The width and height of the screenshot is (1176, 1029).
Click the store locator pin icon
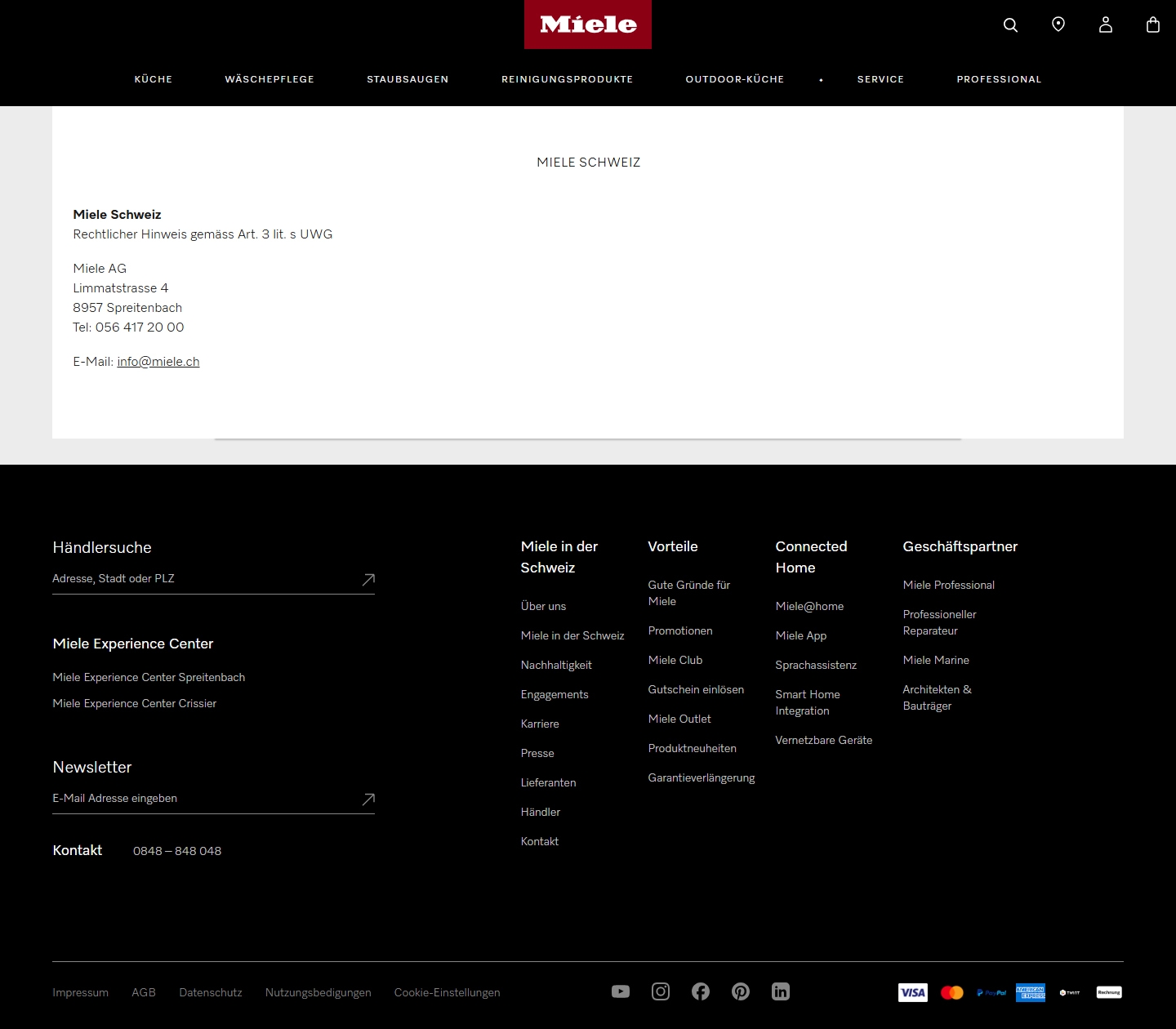click(x=1058, y=24)
